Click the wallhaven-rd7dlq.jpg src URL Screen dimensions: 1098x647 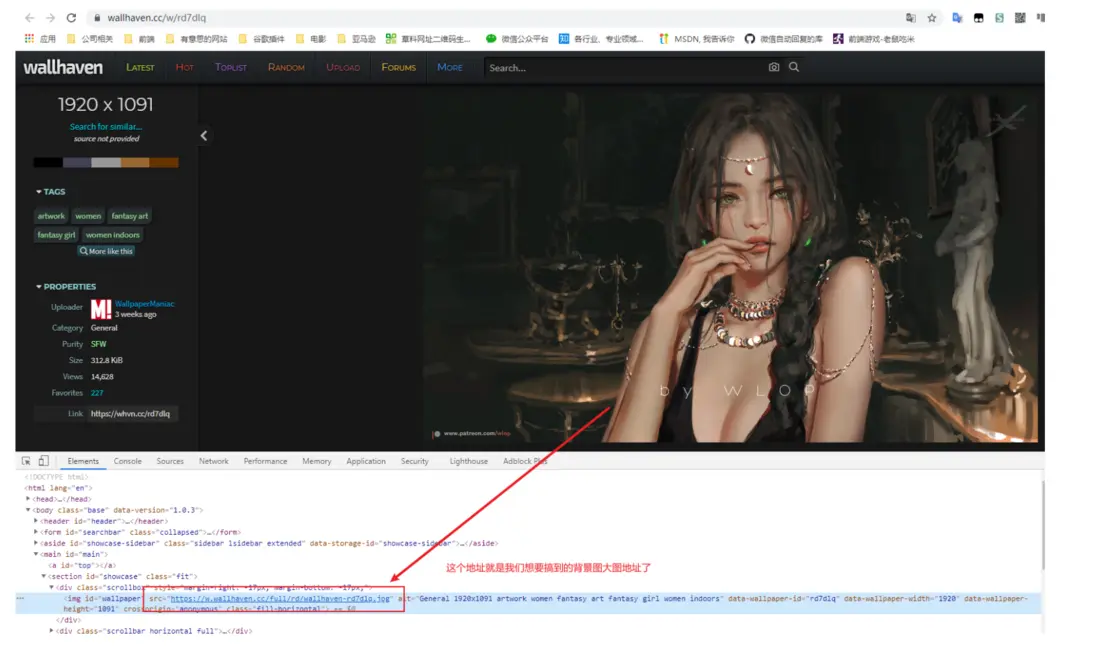pos(280,599)
